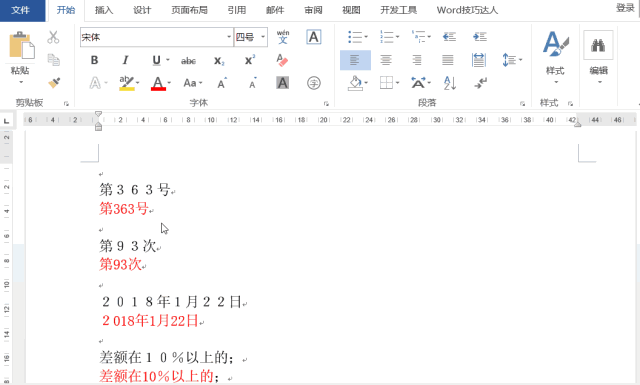The image size is (640, 385).
Task: Click the numbered list icon
Action: [387, 37]
